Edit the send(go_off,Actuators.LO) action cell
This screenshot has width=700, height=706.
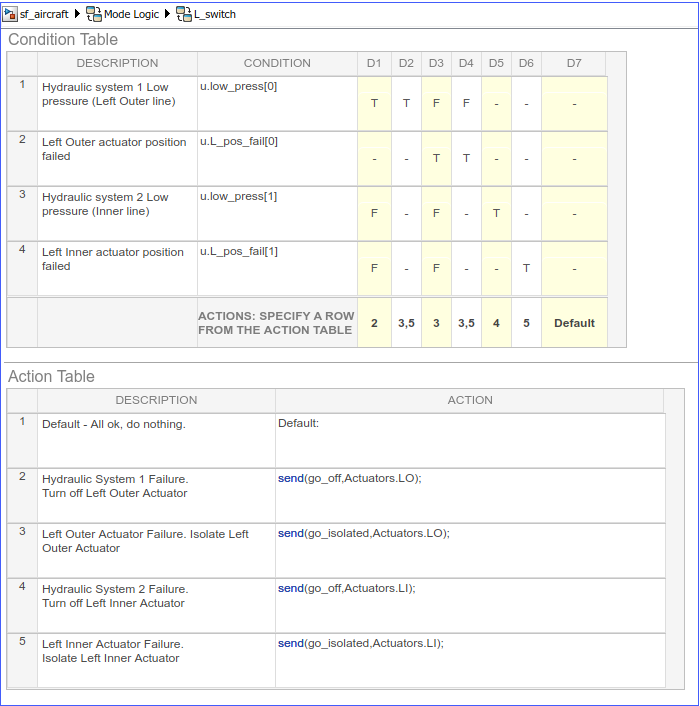470,496
